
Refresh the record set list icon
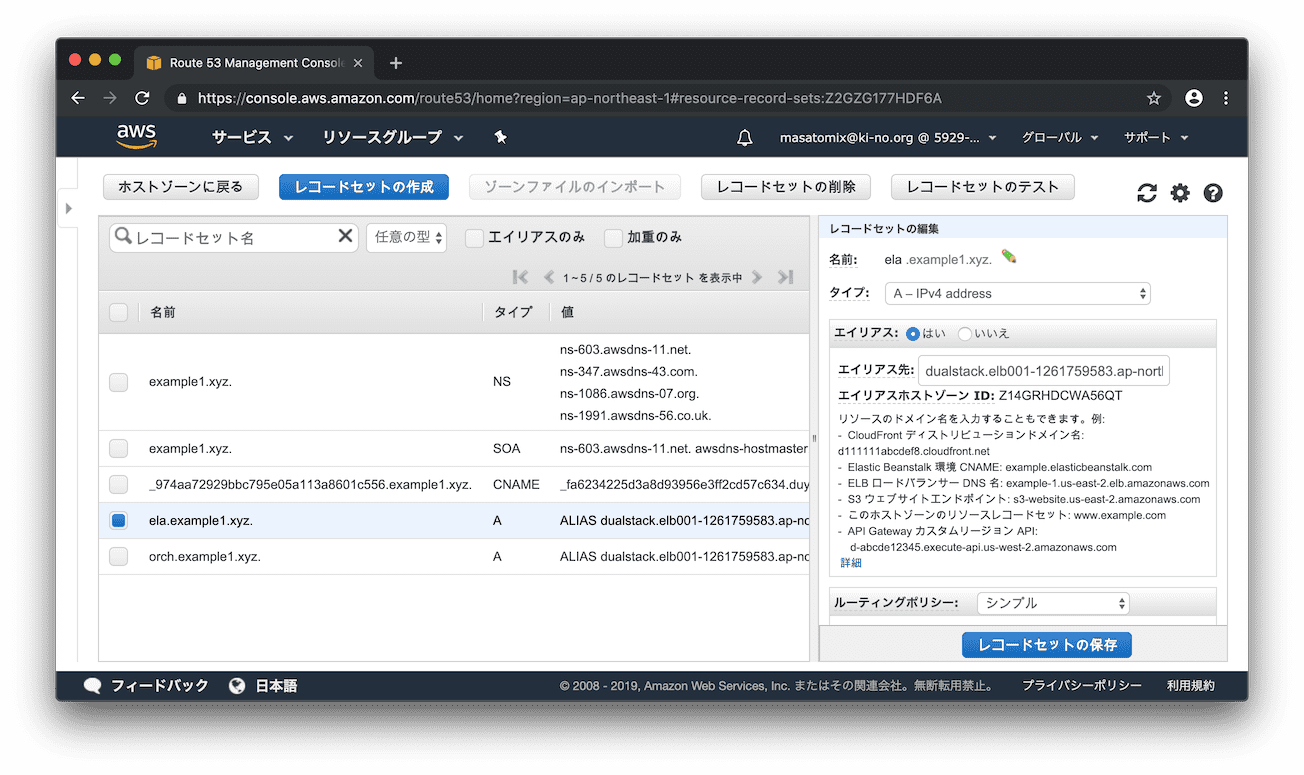[1147, 193]
